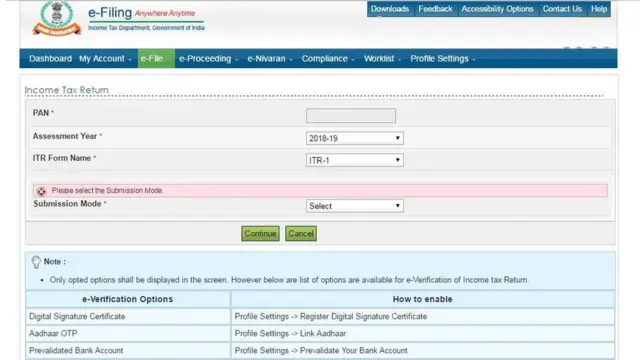Open the e-Nivaran menu
This screenshot has height=360, width=640.
pyautogui.click(x=270, y=59)
